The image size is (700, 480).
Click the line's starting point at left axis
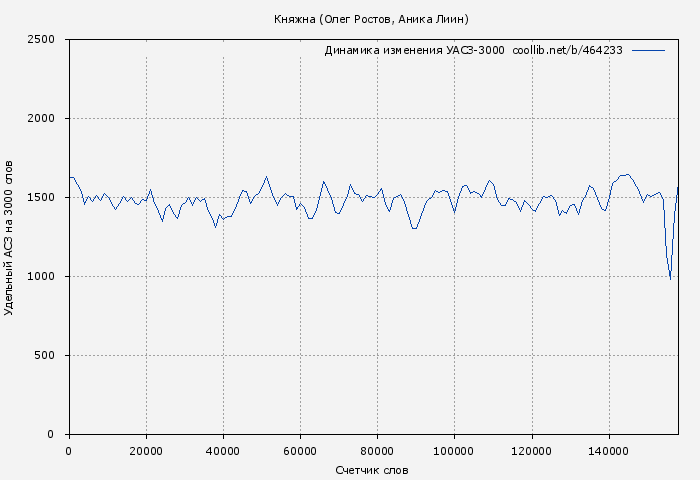tap(69, 177)
